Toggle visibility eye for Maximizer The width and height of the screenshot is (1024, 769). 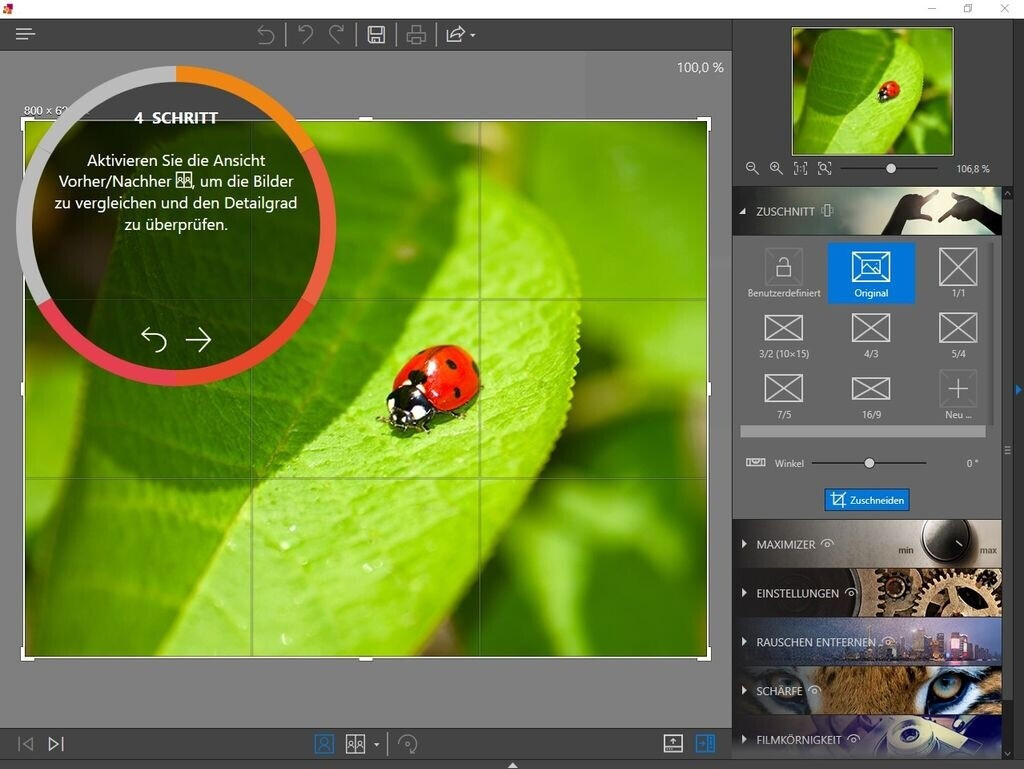click(x=827, y=545)
